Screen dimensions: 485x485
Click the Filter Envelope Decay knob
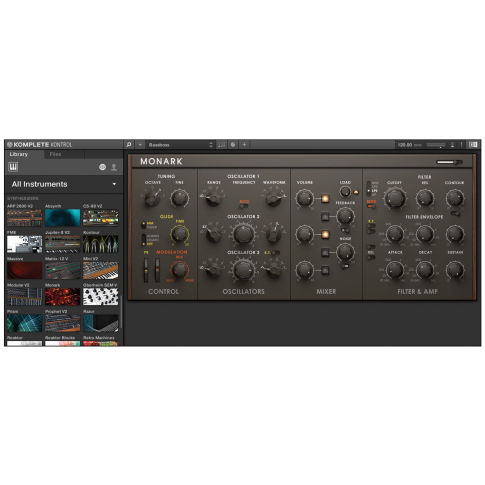(x=425, y=234)
